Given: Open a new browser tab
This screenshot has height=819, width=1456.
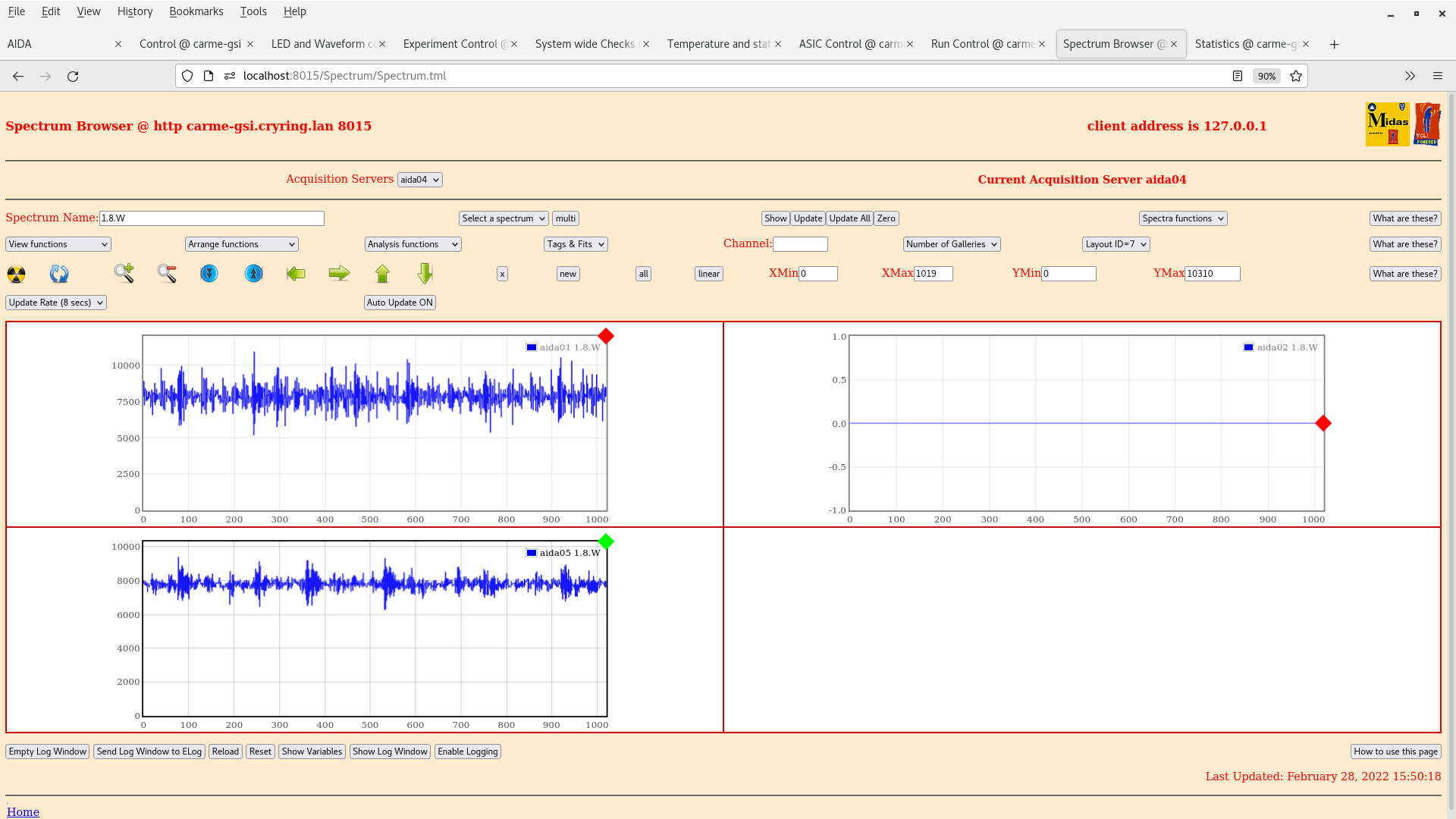Looking at the screenshot, I should 1334,44.
